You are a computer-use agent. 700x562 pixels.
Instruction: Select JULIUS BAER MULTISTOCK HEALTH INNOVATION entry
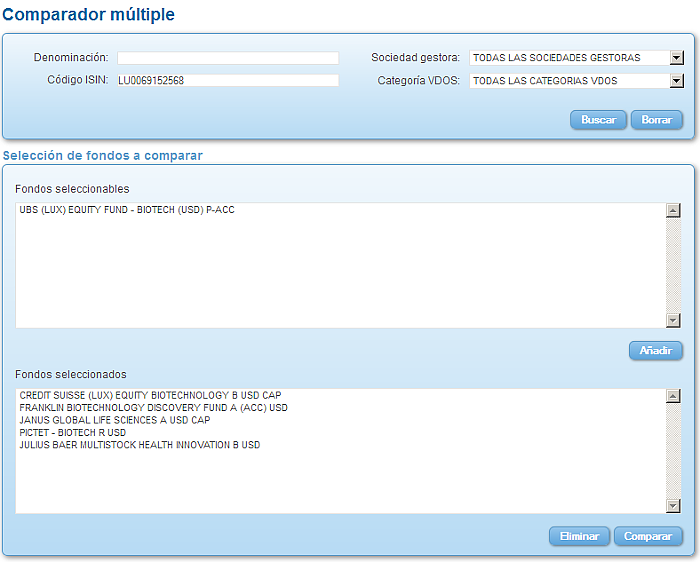[140, 445]
